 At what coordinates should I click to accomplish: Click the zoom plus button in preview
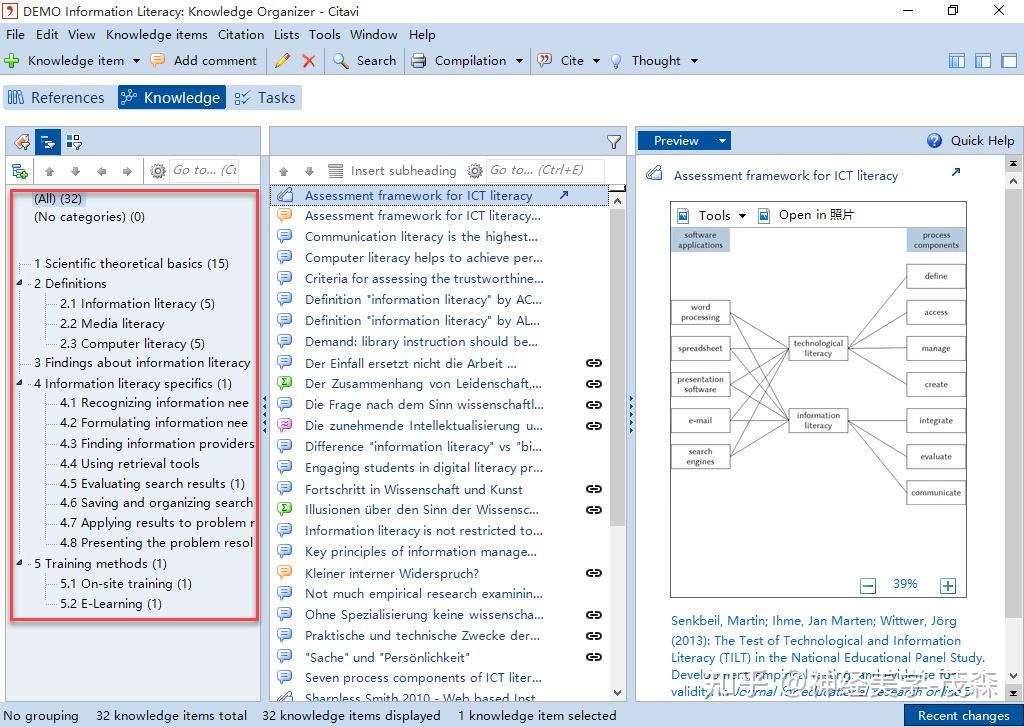click(946, 584)
